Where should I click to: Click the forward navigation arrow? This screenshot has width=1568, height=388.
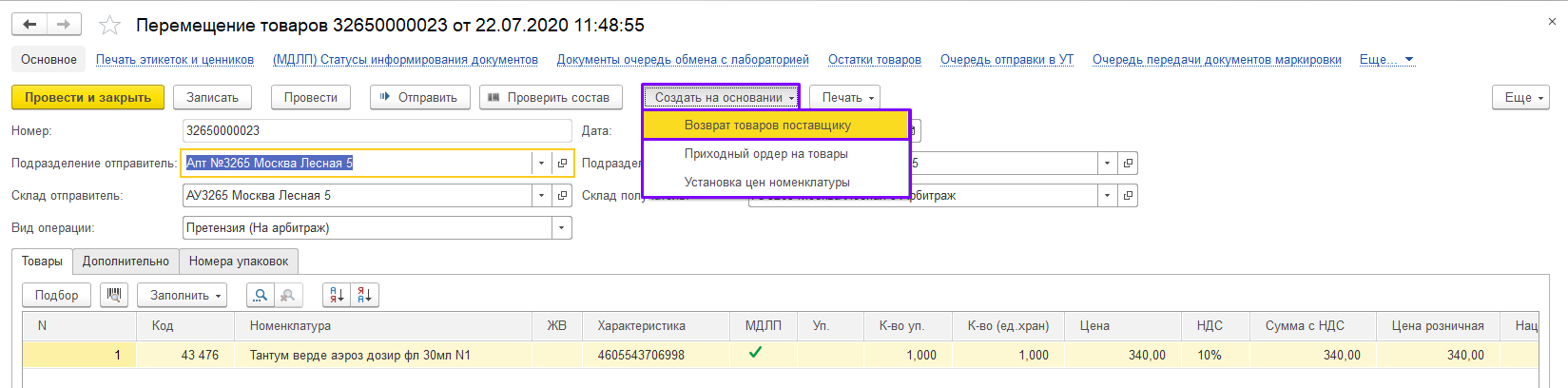(64, 25)
